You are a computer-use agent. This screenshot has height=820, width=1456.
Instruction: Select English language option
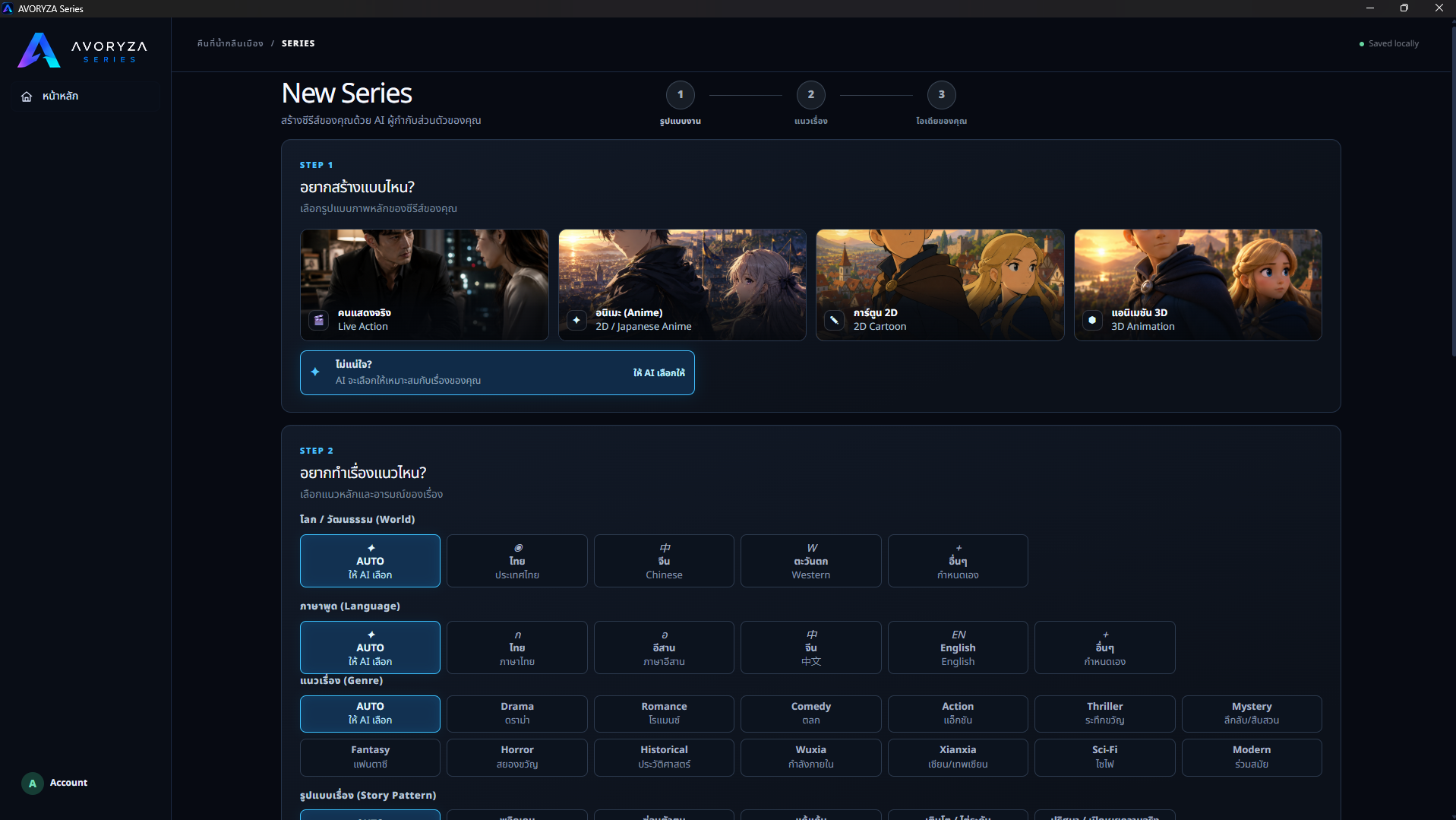coord(958,647)
